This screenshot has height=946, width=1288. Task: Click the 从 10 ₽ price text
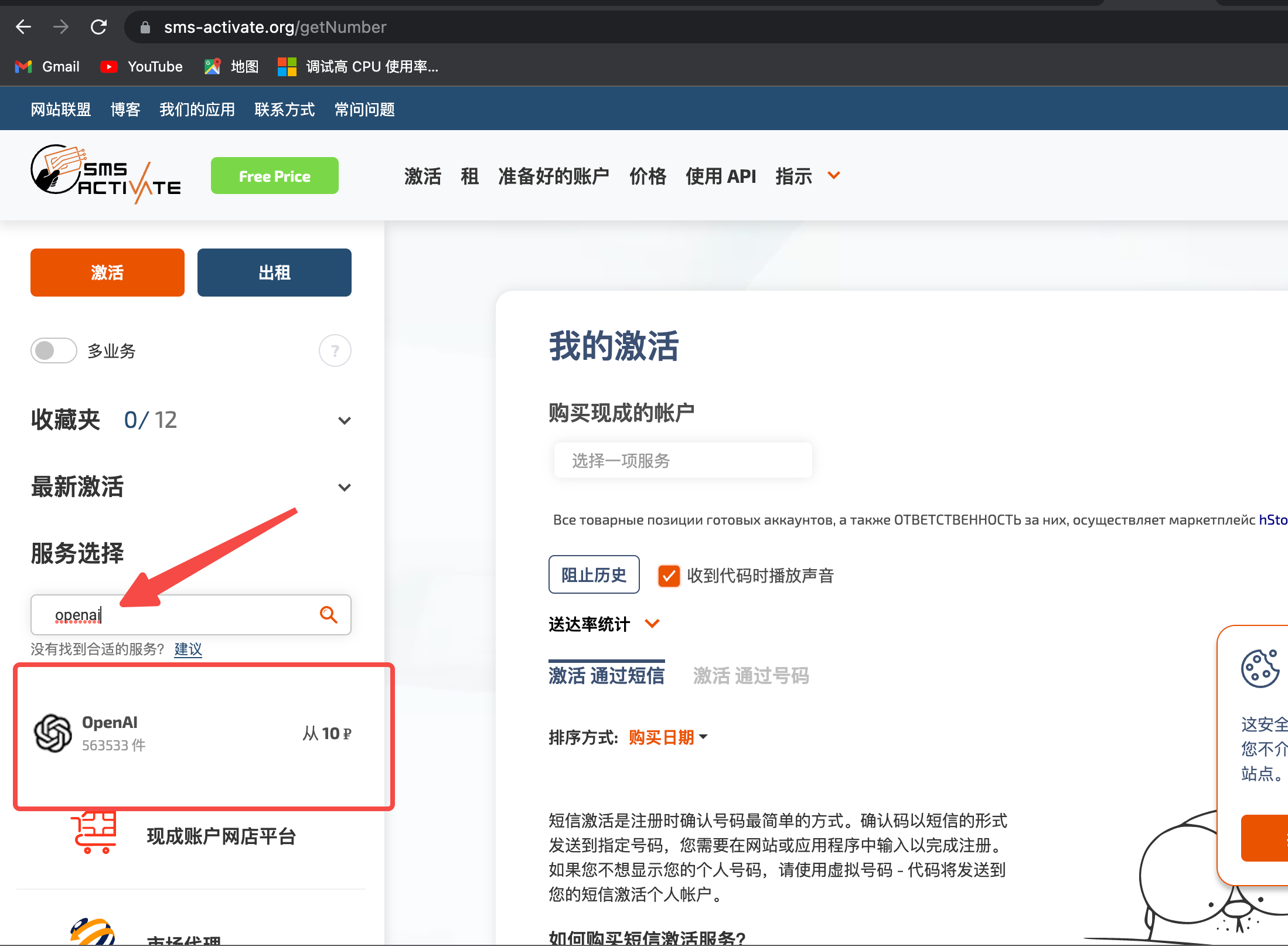tap(327, 734)
